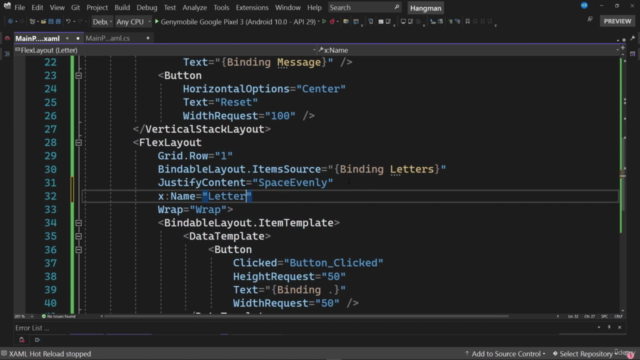Collapse the FlexLayout element at line 28
640x360 pixels.
(78, 142)
